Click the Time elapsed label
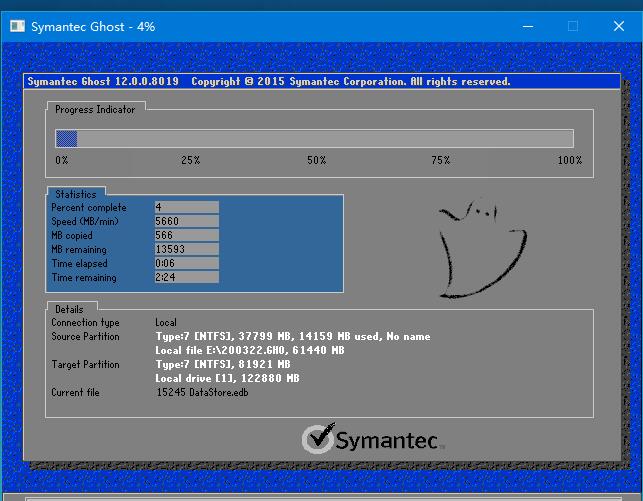 point(80,263)
